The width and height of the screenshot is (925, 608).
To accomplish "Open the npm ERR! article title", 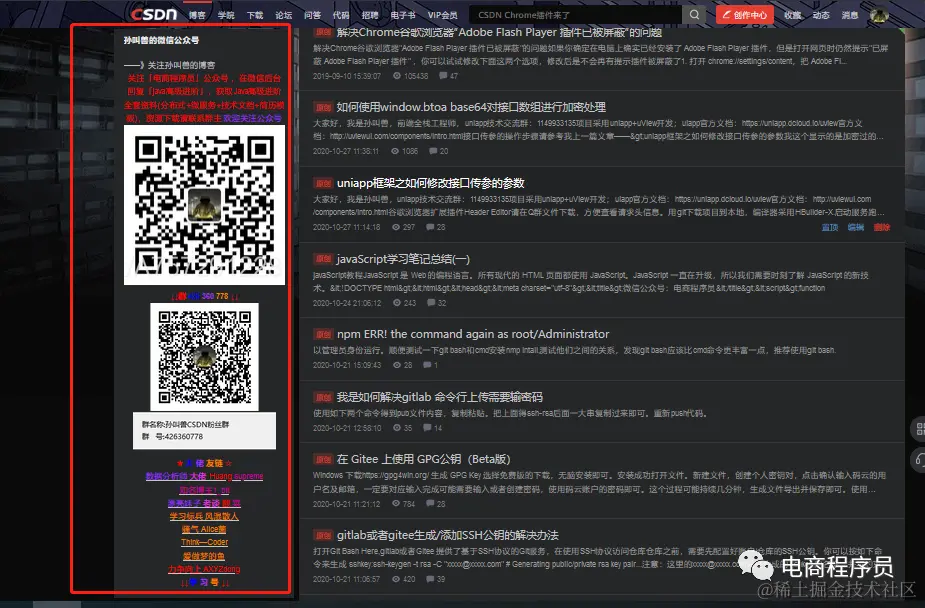I will tap(473, 334).
